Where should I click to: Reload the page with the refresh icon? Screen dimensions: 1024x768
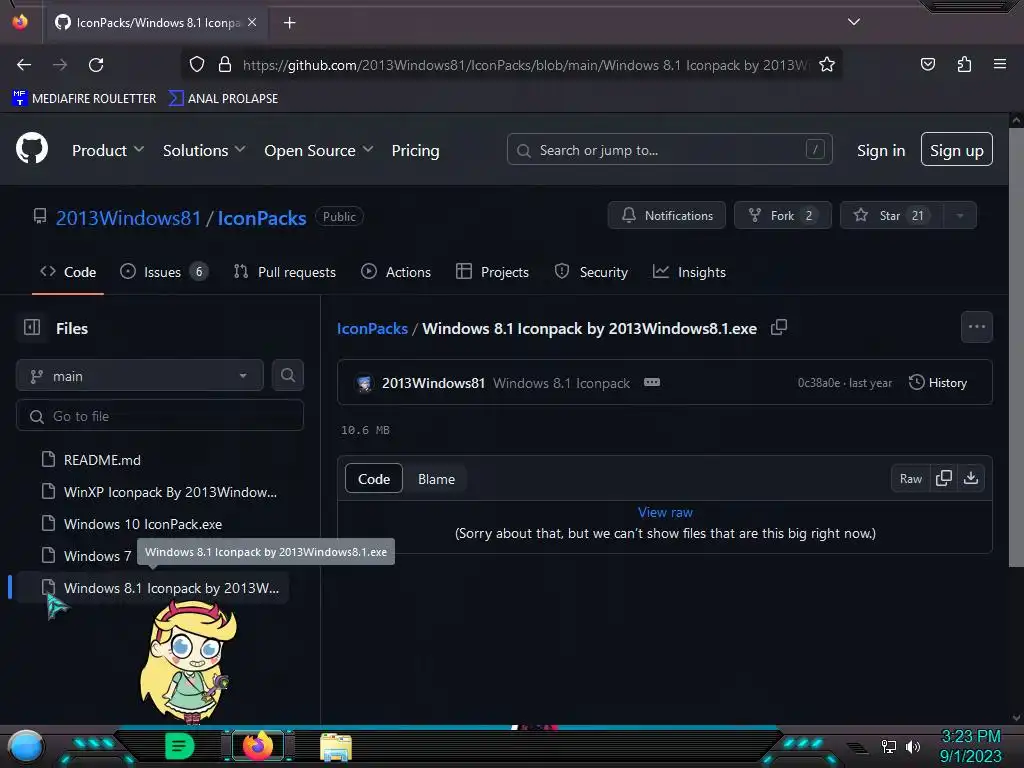click(x=96, y=65)
